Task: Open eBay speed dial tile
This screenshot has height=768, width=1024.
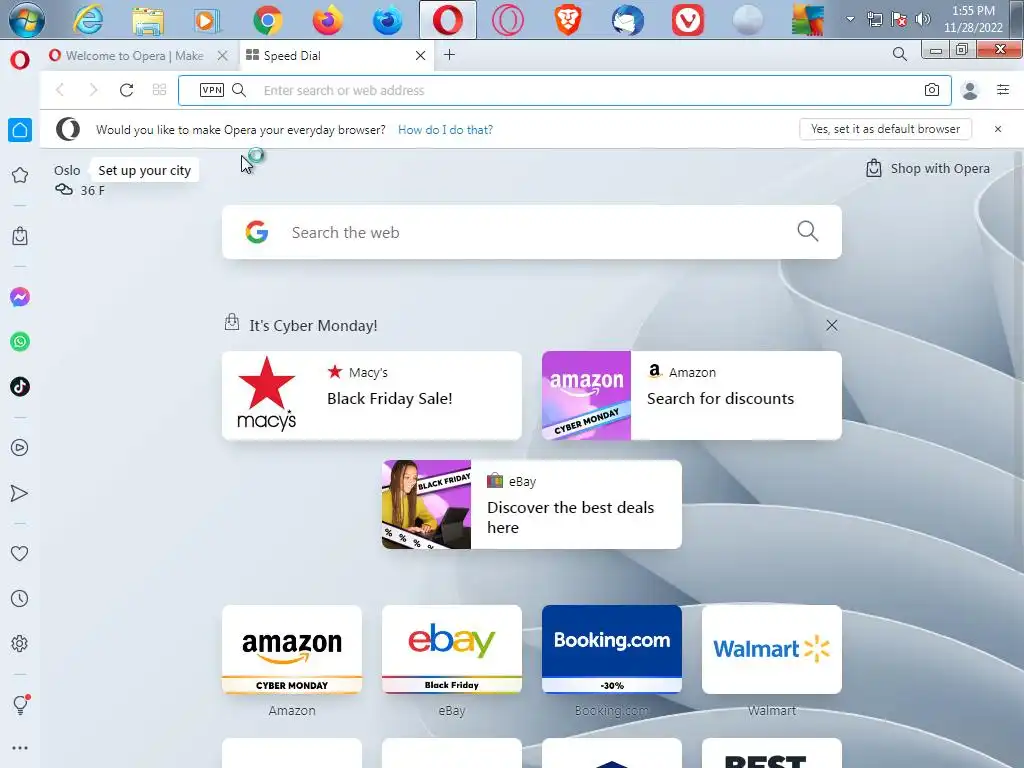Action: point(452,650)
